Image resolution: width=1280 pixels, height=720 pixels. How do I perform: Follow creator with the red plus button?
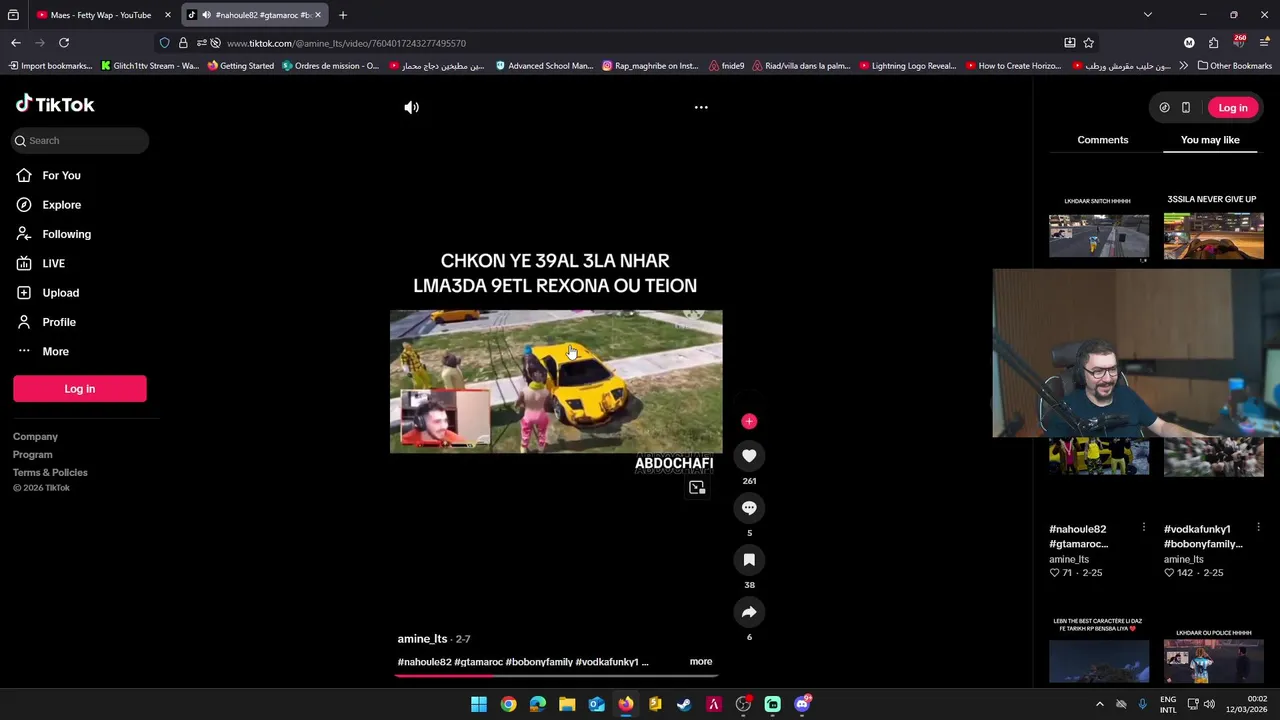[x=749, y=421]
